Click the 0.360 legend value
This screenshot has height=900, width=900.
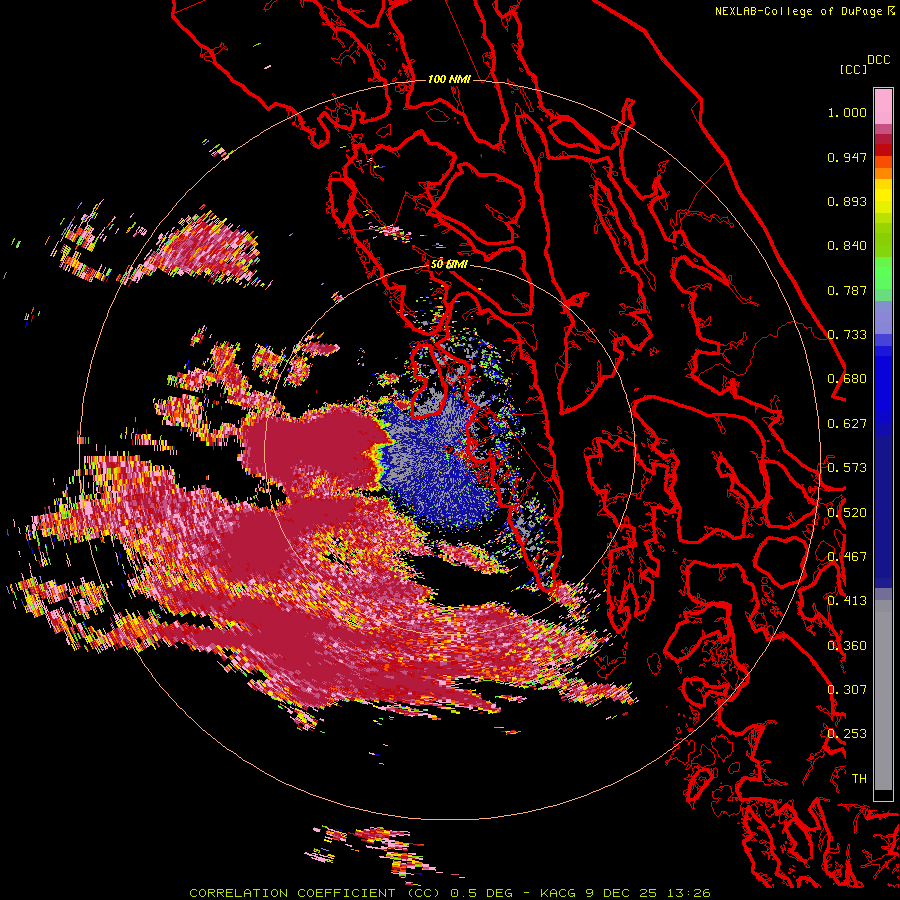coord(847,646)
